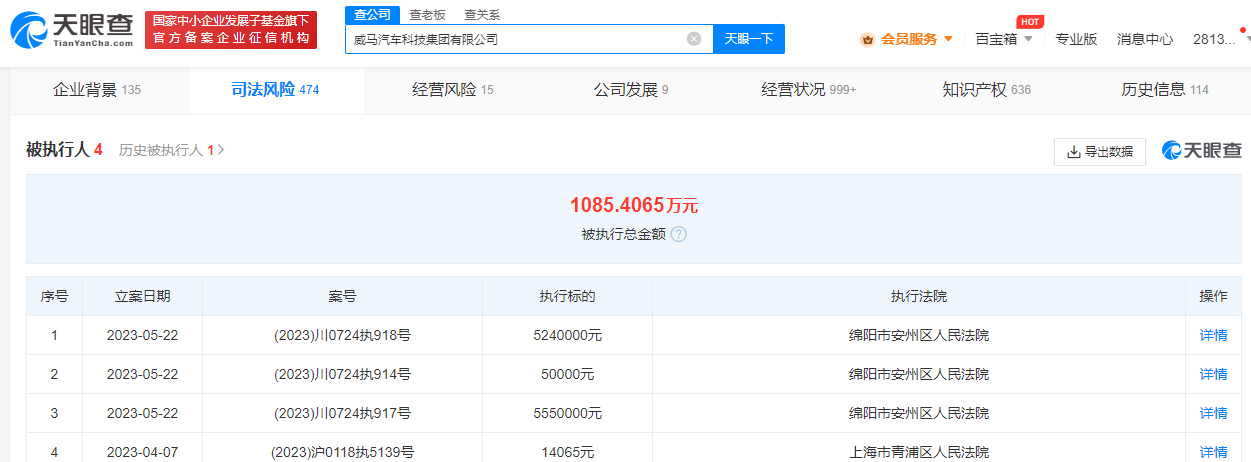This screenshot has height=462, width=1251.
Task: Click 绵阳市安州区人民法院 in row 1
Action: pos(919,335)
